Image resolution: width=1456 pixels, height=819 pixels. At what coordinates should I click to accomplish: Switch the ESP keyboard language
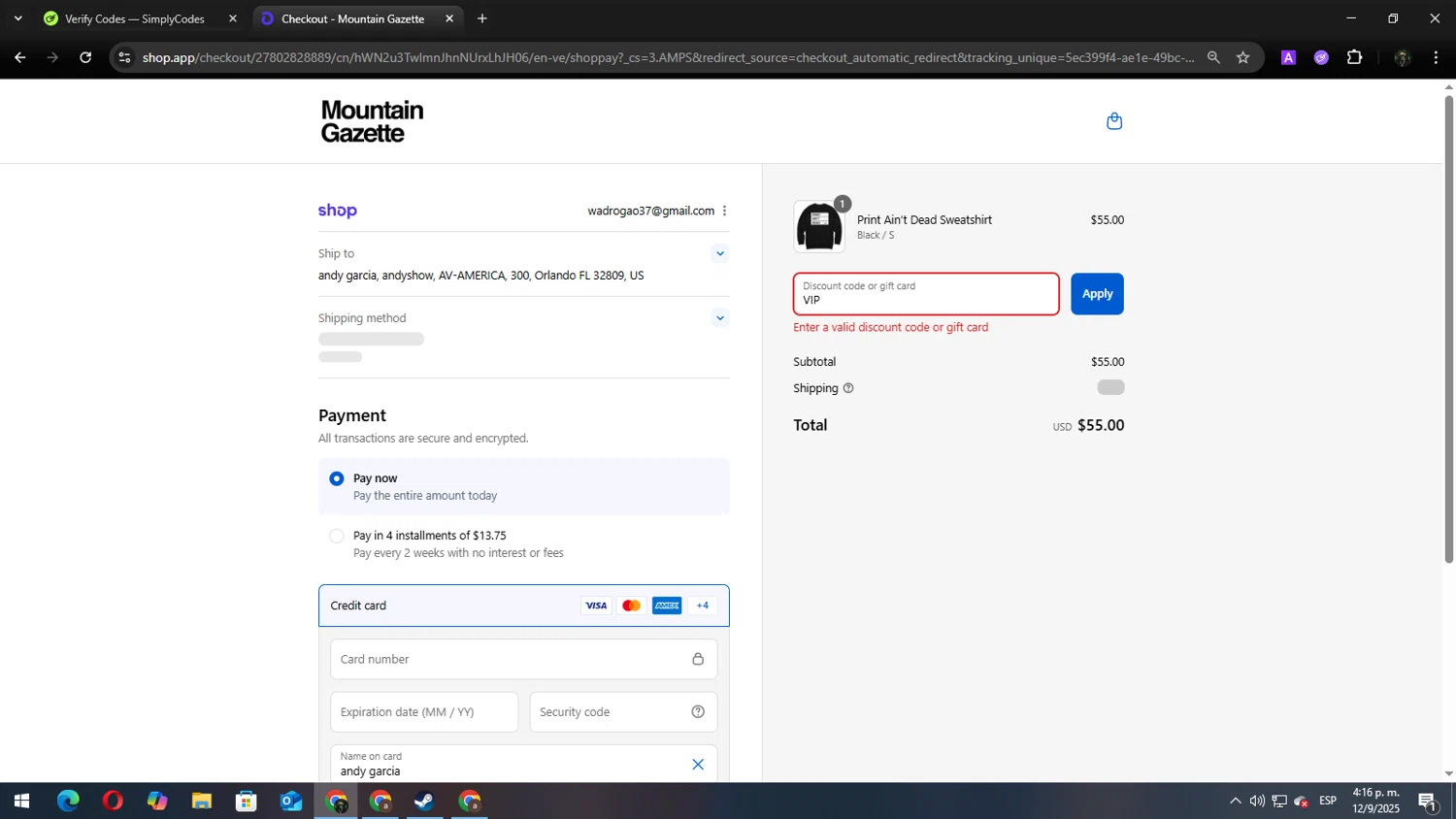(1328, 802)
